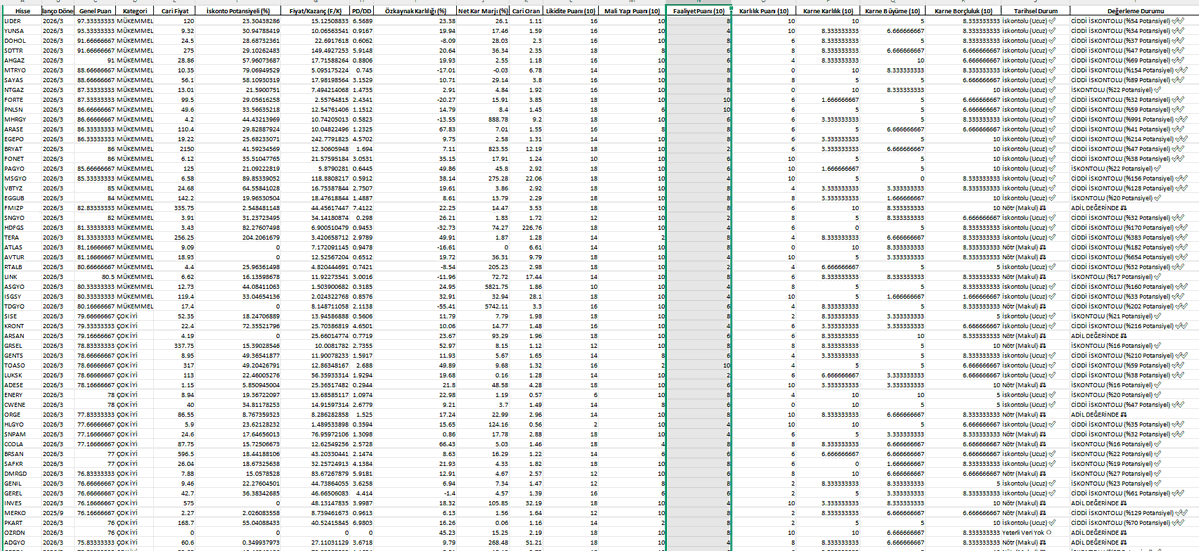
Task: Click FMIZP's ADİL DEĞERİNDE valuation cell
Action: [1133, 209]
